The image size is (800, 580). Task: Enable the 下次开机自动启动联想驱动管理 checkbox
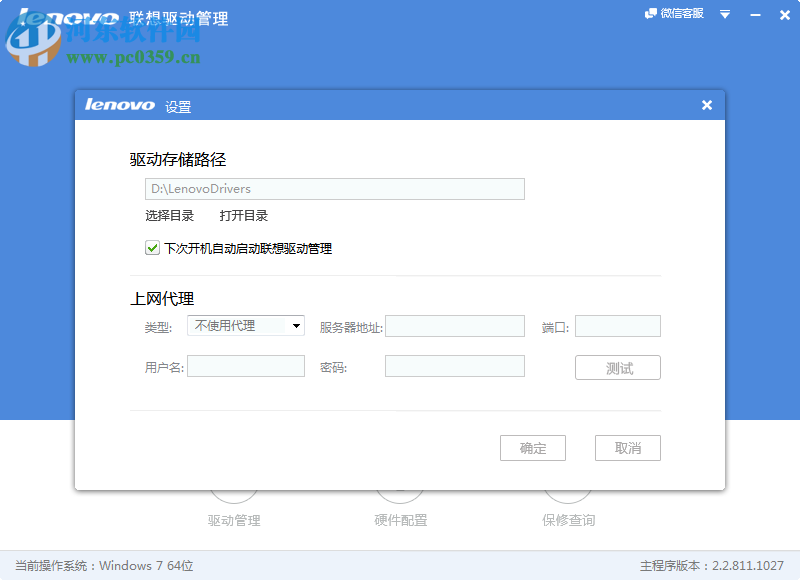[151, 248]
